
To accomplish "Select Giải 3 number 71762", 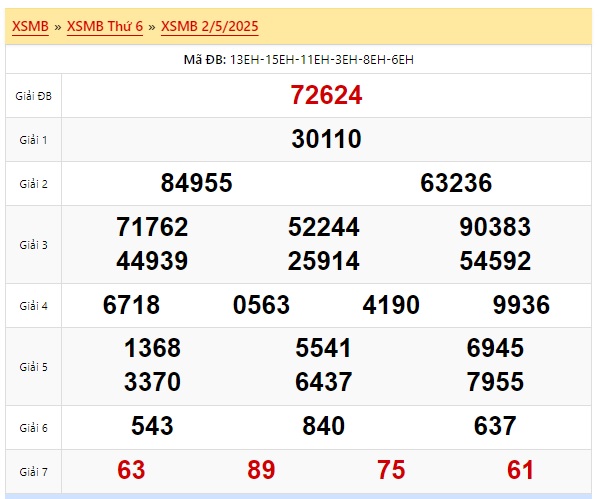I will [x=152, y=227].
